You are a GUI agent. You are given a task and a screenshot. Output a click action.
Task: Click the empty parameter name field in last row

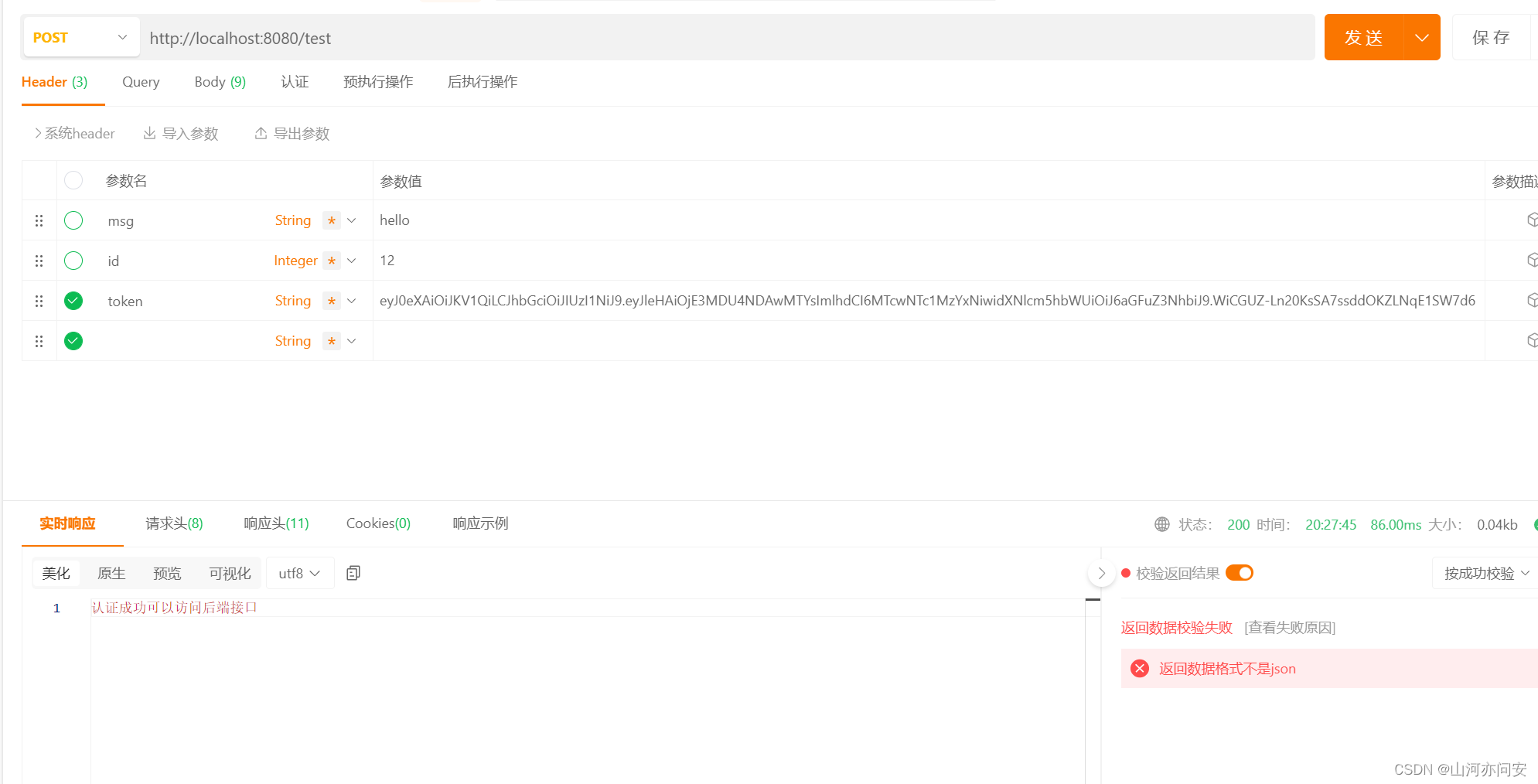tap(182, 341)
